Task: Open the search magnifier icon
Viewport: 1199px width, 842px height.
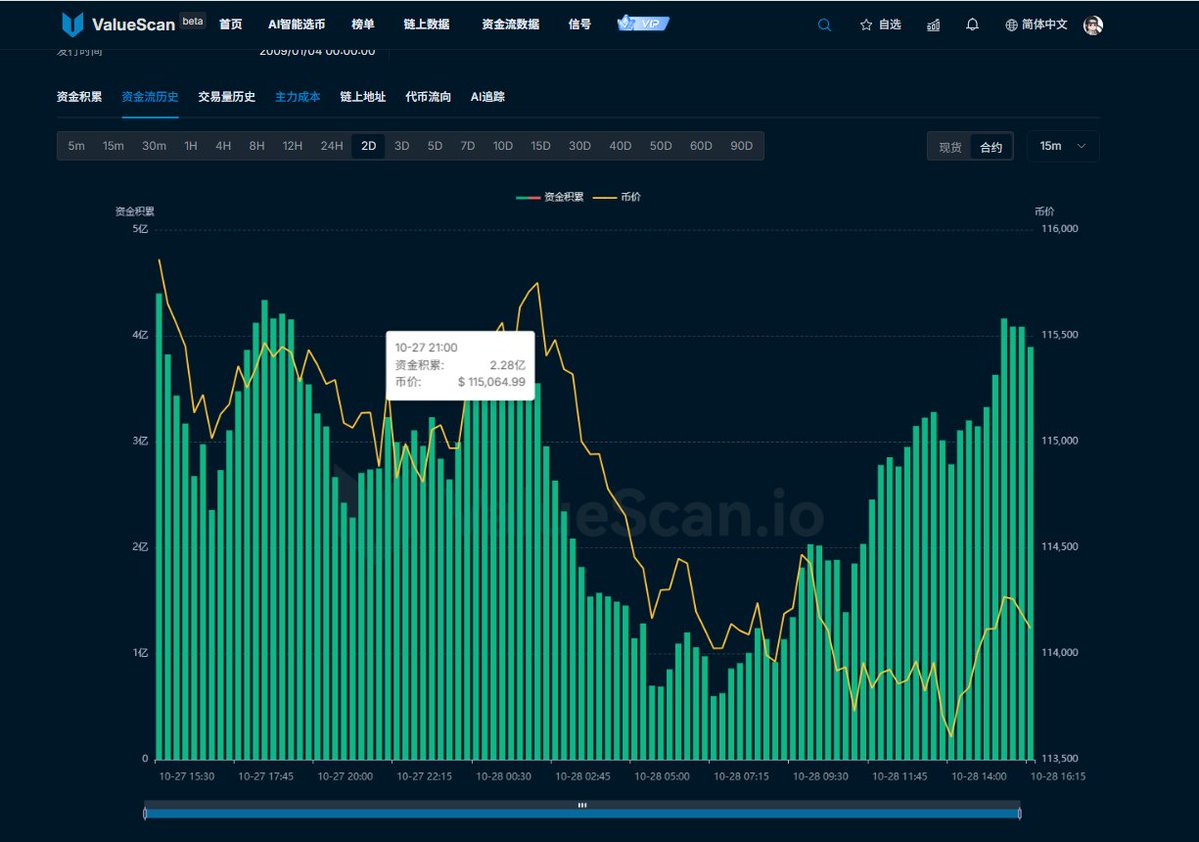Action: [x=824, y=25]
